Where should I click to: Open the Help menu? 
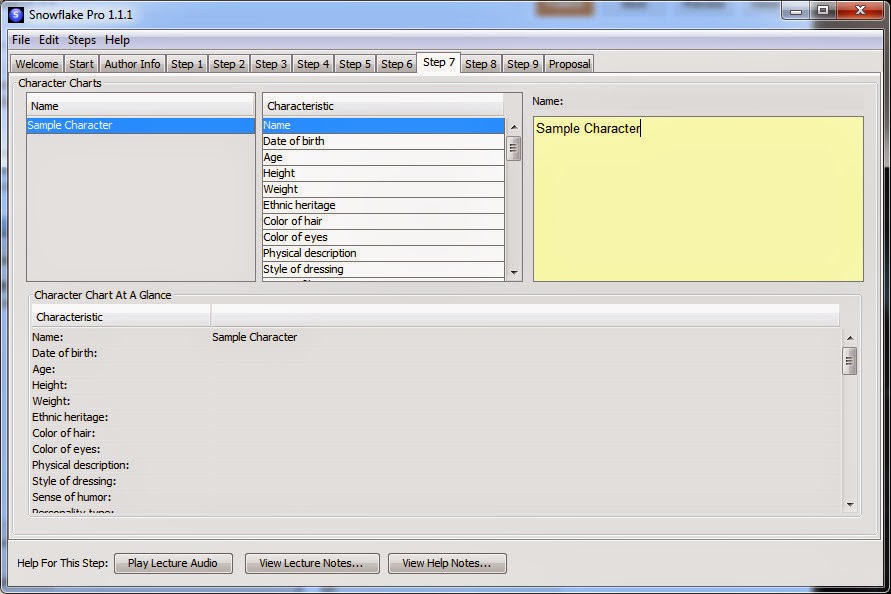click(117, 40)
